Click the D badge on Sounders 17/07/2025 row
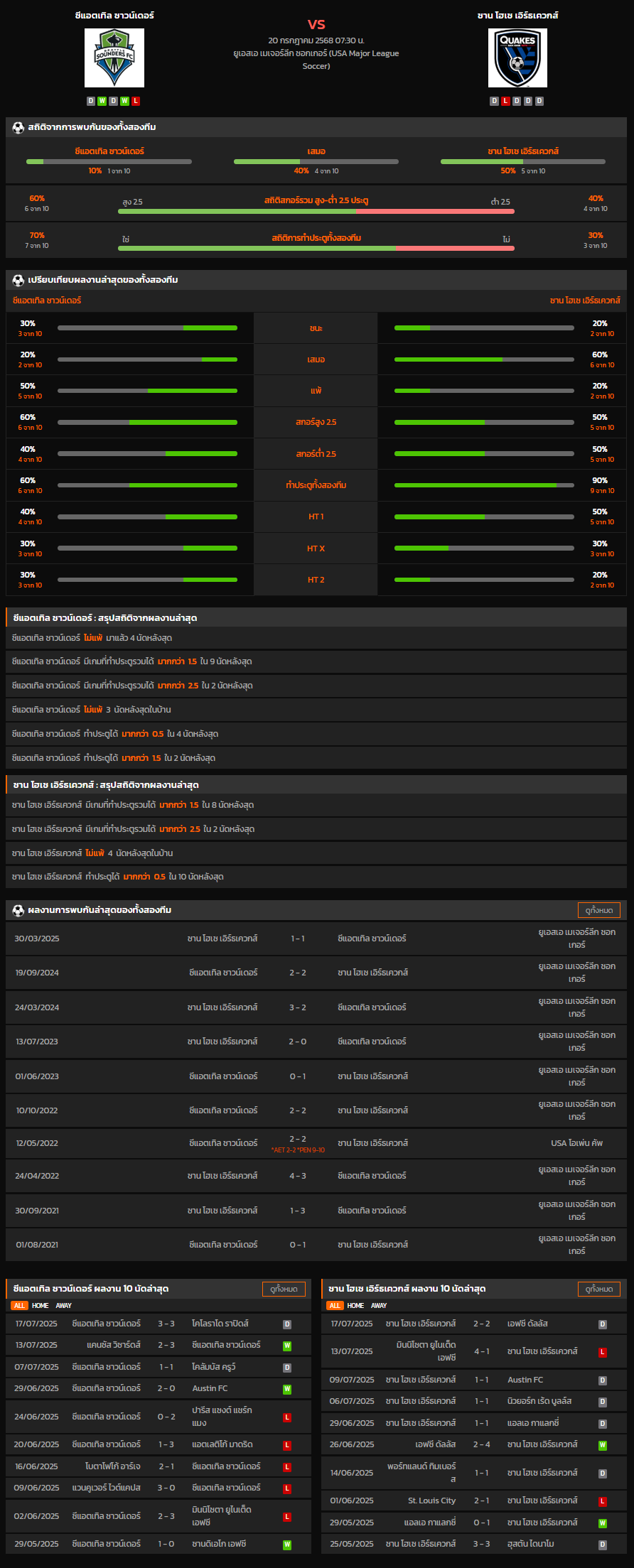Viewport: 634px width, 1568px height. click(287, 1324)
